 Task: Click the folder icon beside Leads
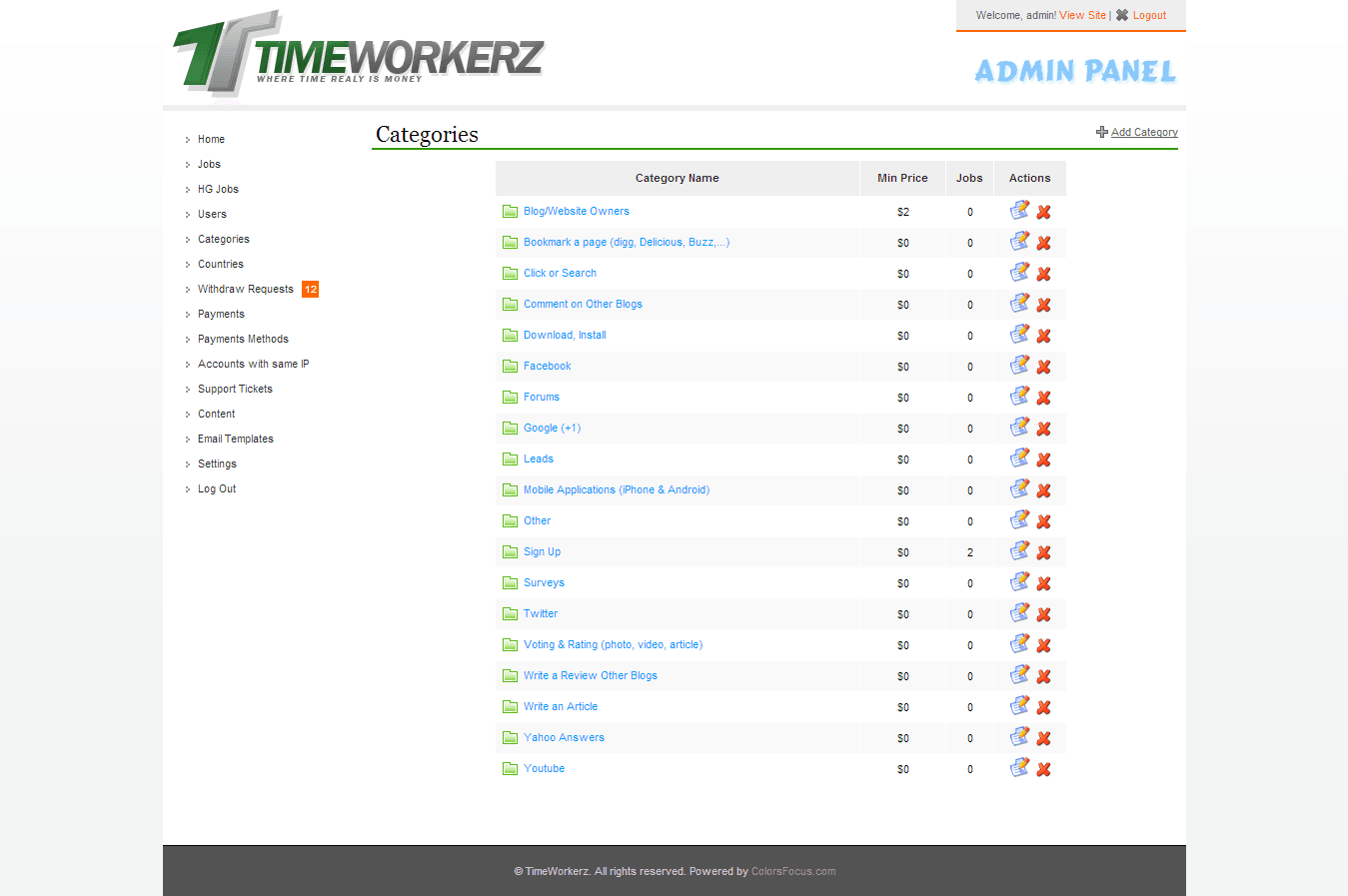[510, 459]
